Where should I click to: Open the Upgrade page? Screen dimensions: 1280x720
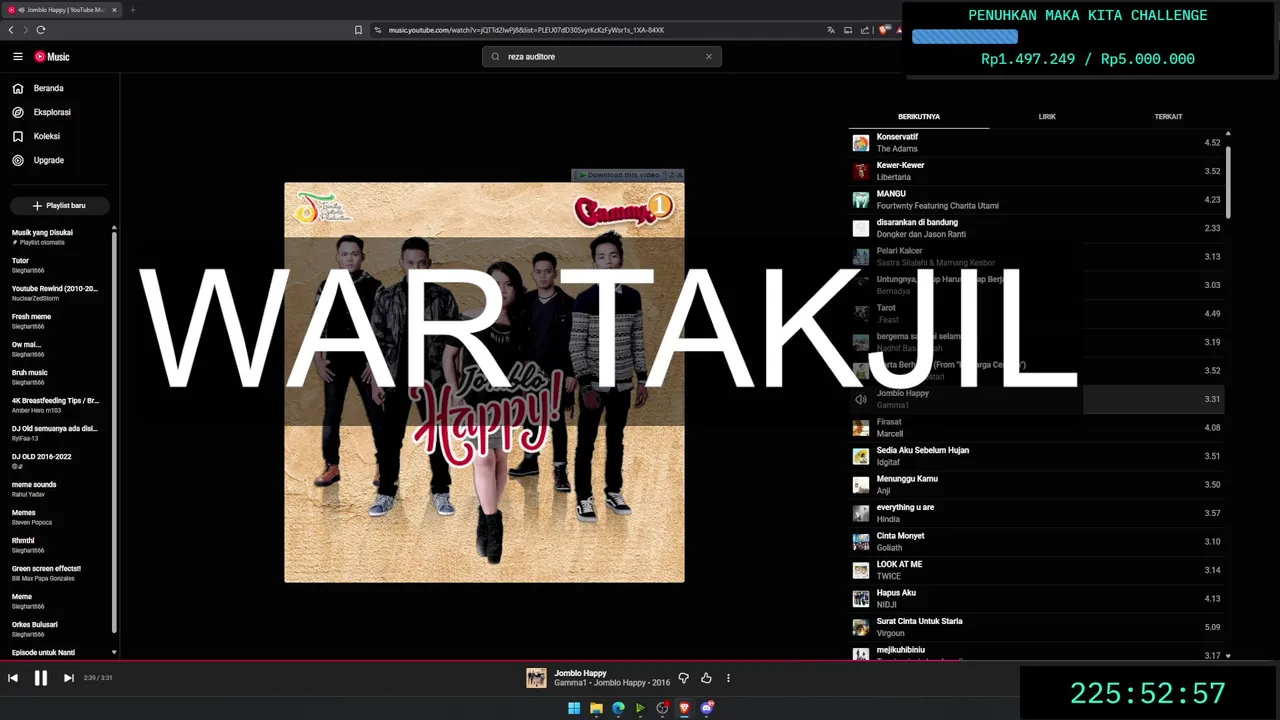pos(39,160)
